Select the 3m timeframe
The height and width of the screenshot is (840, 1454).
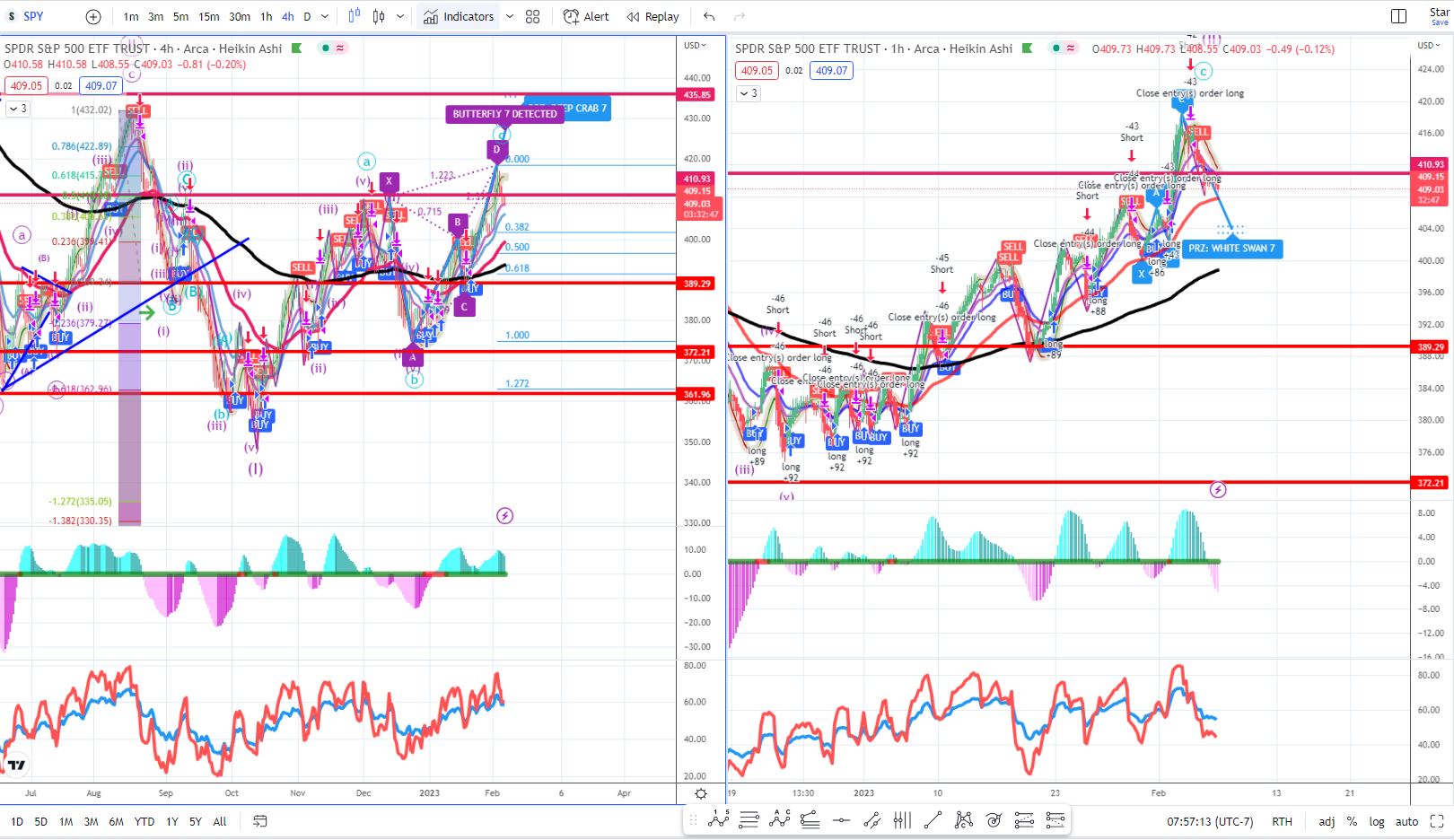coord(156,16)
